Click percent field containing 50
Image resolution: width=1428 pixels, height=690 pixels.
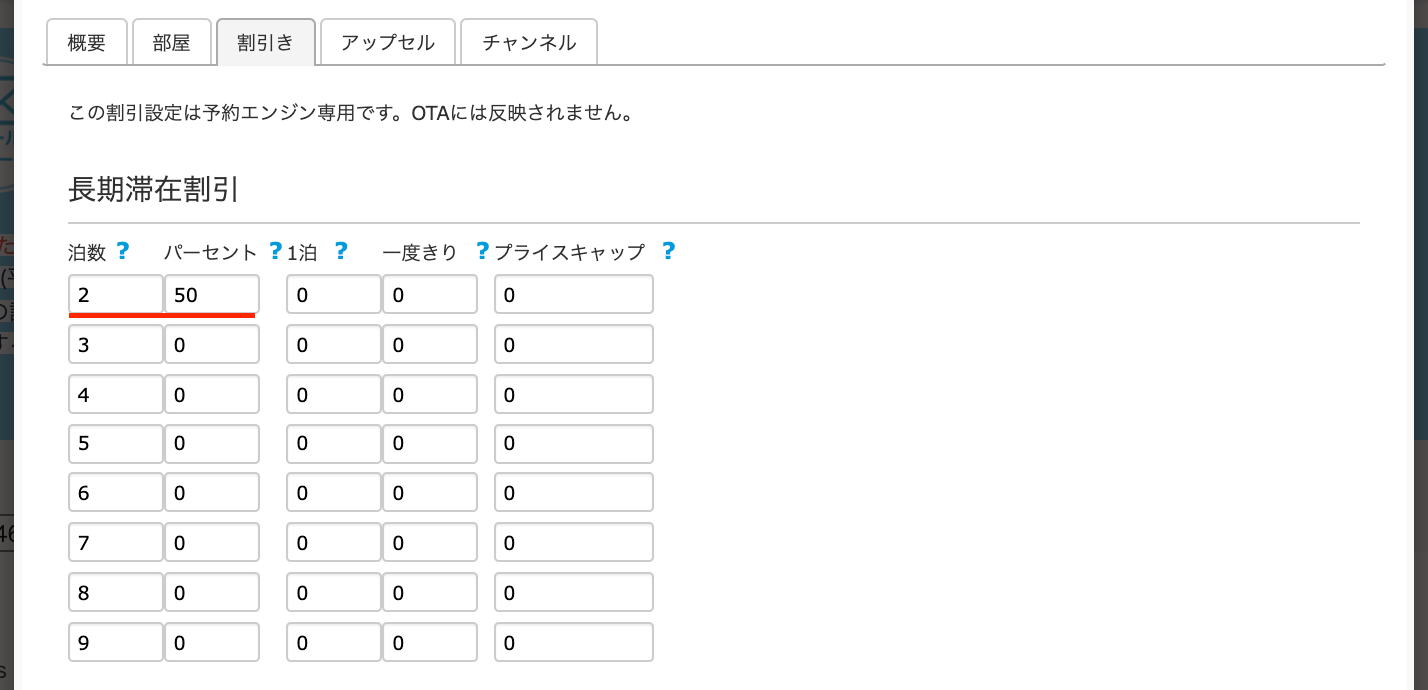[x=212, y=295]
